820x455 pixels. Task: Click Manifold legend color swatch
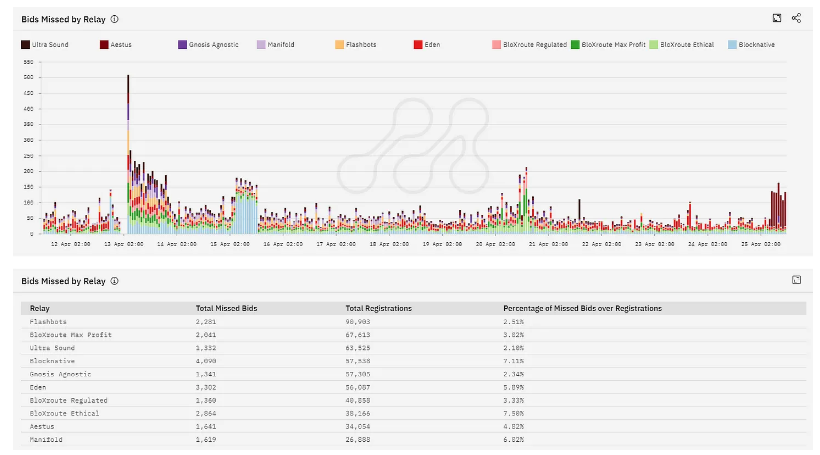tap(261, 44)
